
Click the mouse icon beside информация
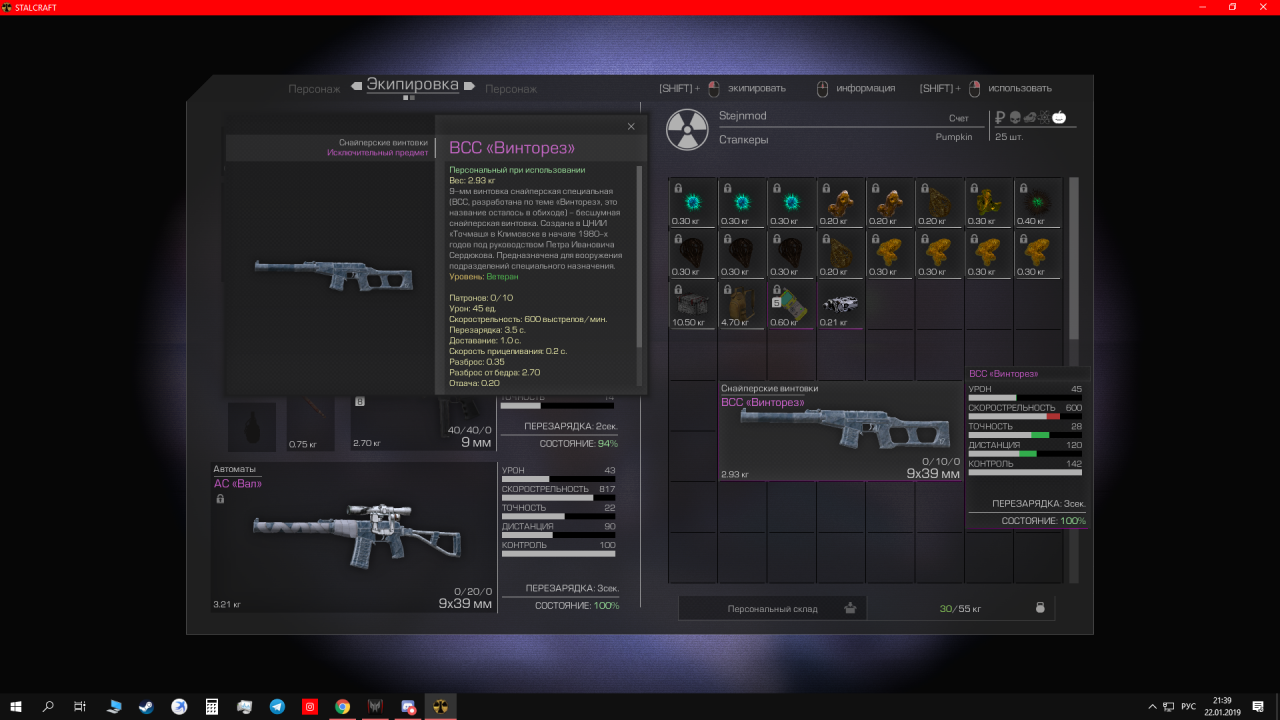(823, 88)
